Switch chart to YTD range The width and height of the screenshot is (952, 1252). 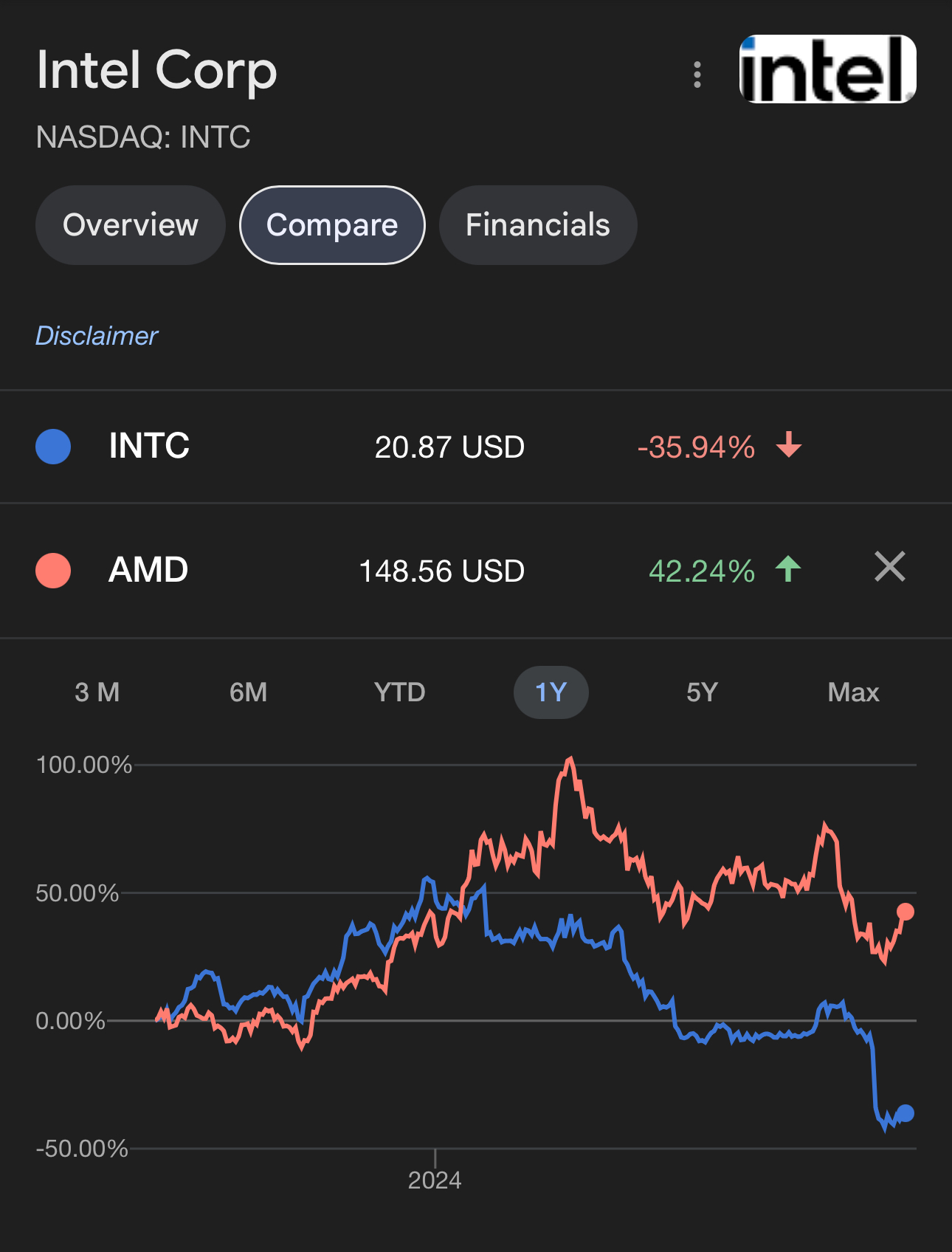(399, 692)
